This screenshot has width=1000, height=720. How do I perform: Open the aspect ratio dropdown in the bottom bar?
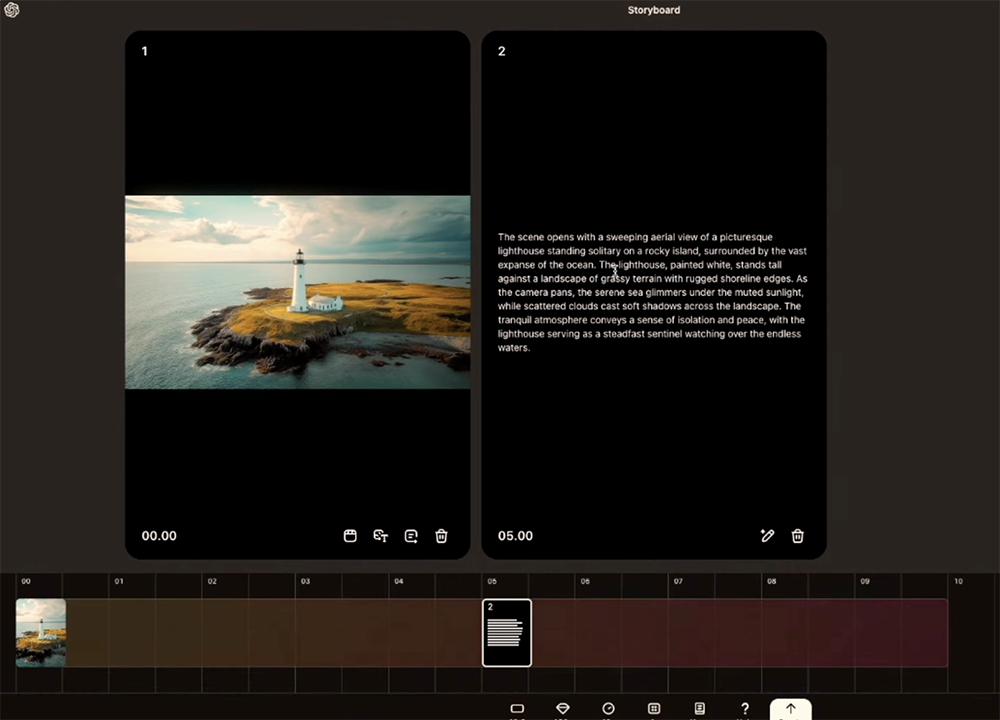tap(517, 708)
